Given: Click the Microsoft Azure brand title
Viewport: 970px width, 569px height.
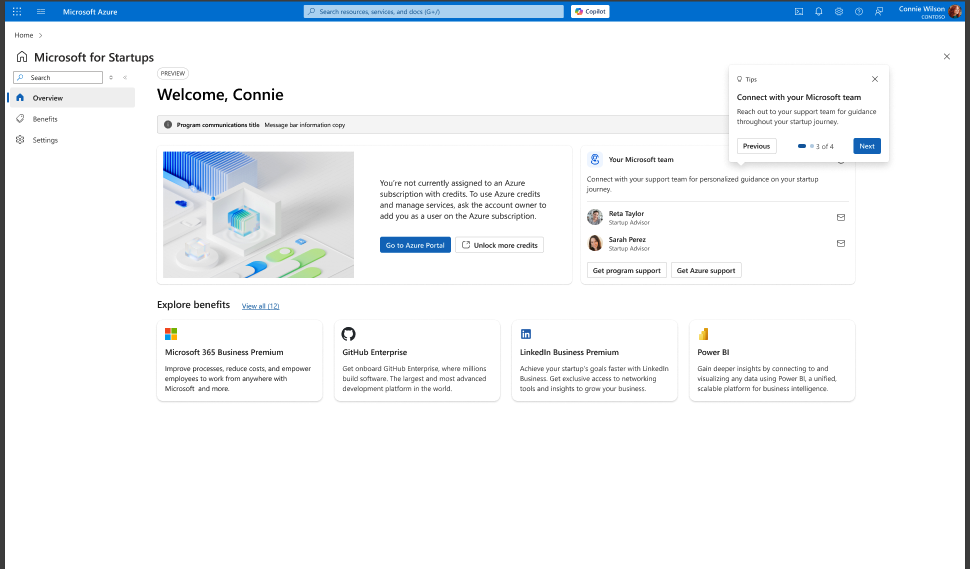Looking at the screenshot, I should [90, 11].
